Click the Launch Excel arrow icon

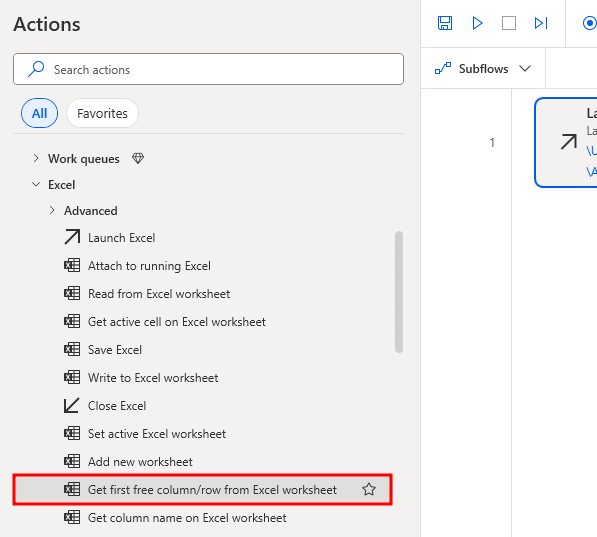tap(72, 237)
